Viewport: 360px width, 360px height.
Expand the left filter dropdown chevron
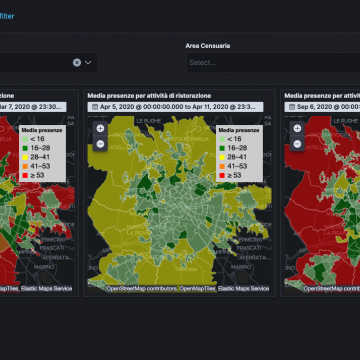88,63
